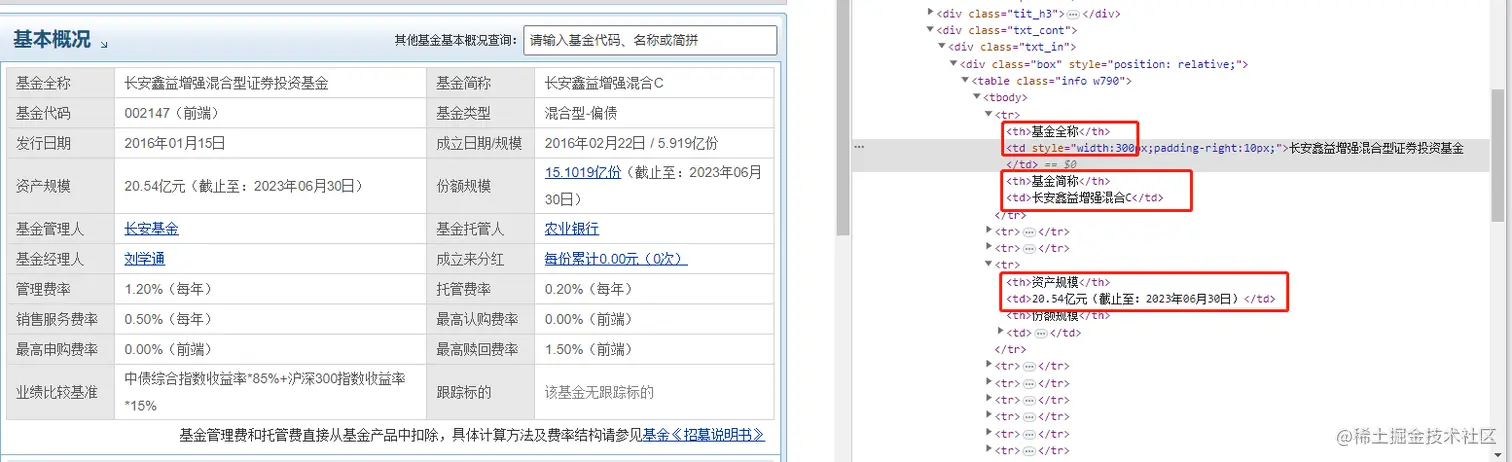
Task: Open the 长安基金 fund manager company link
Action: point(152,229)
